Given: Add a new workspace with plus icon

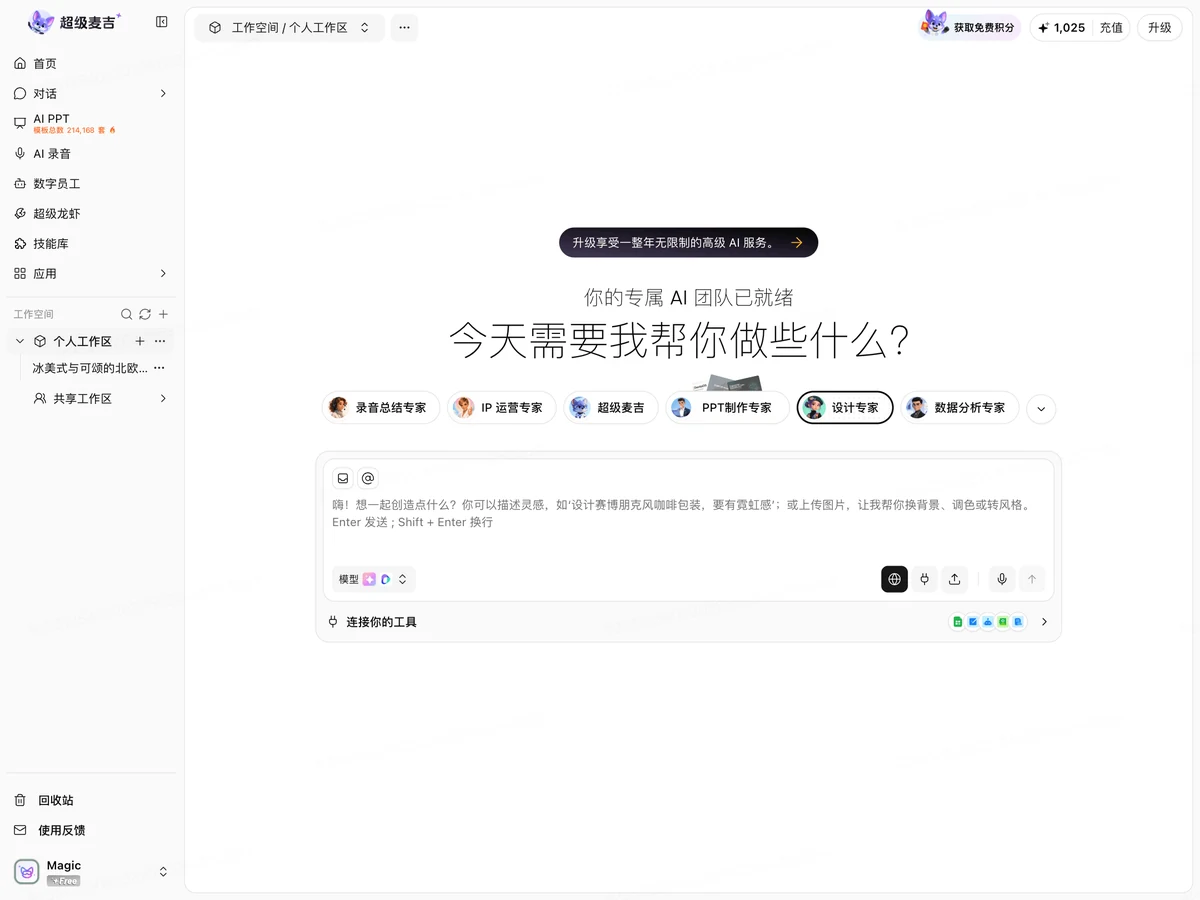Looking at the screenshot, I should [x=163, y=314].
